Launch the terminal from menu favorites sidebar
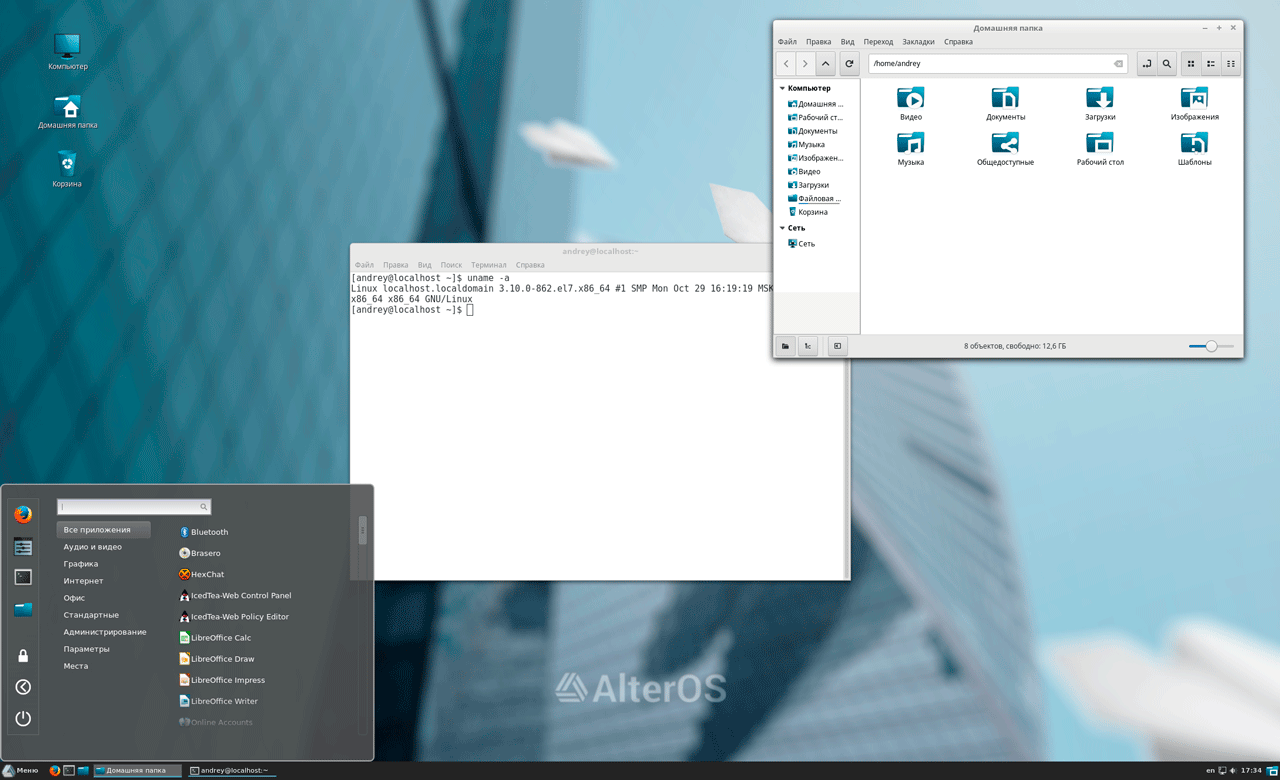The height and width of the screenshot is (780, 1280). click(23, 577)
